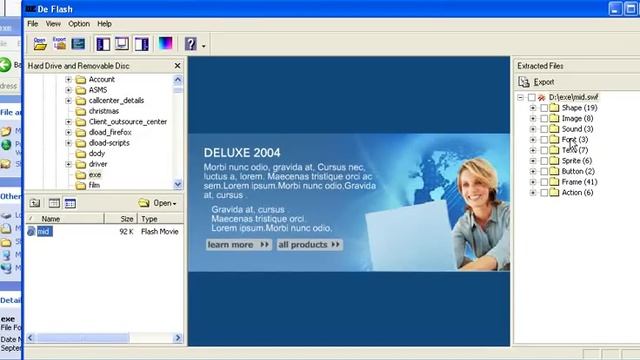Open the Option menu
640x360 pixels.
pos(79,24)
